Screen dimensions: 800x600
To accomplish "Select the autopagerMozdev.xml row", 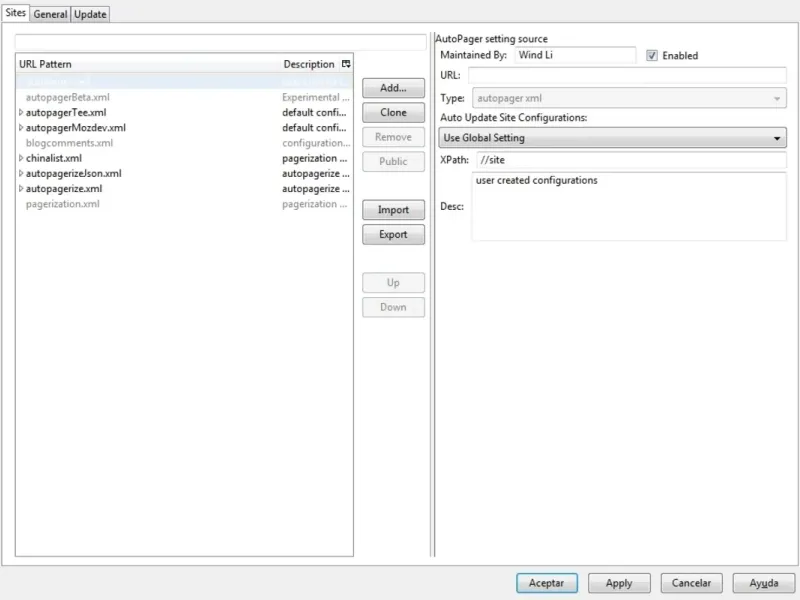I will 184,128.
